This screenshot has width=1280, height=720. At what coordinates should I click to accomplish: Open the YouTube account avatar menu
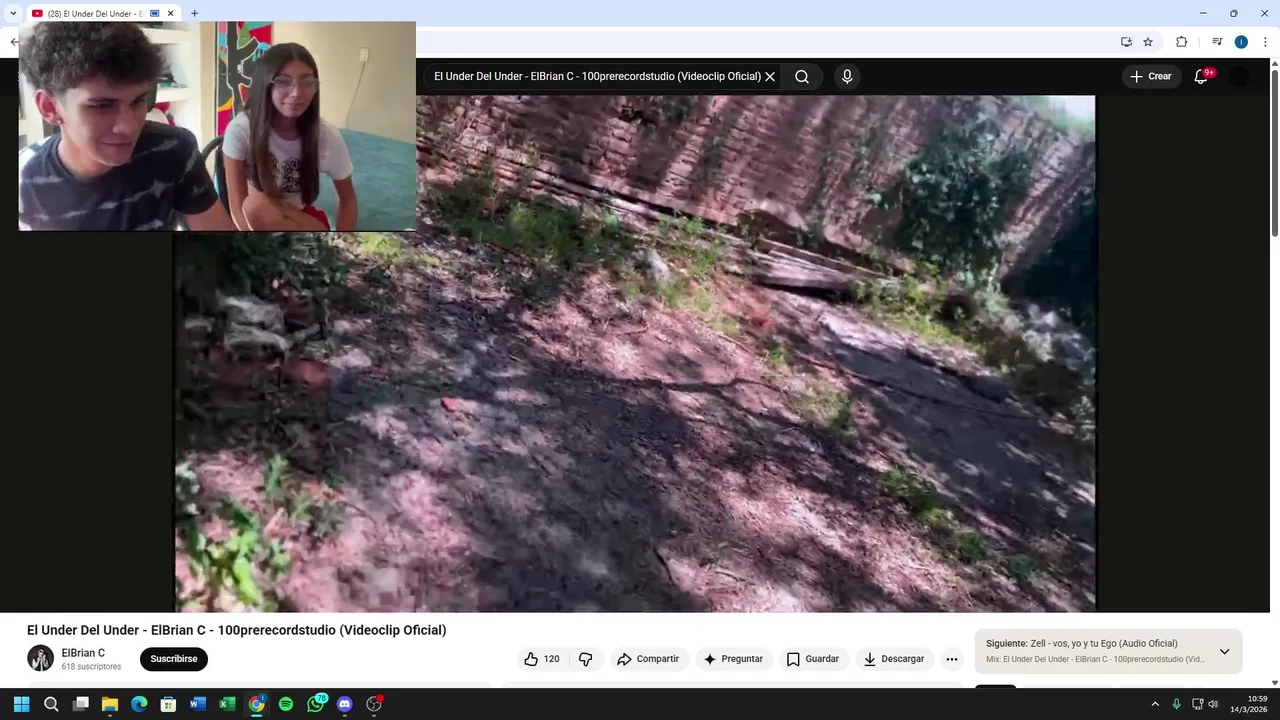[x=1240, y=77]
